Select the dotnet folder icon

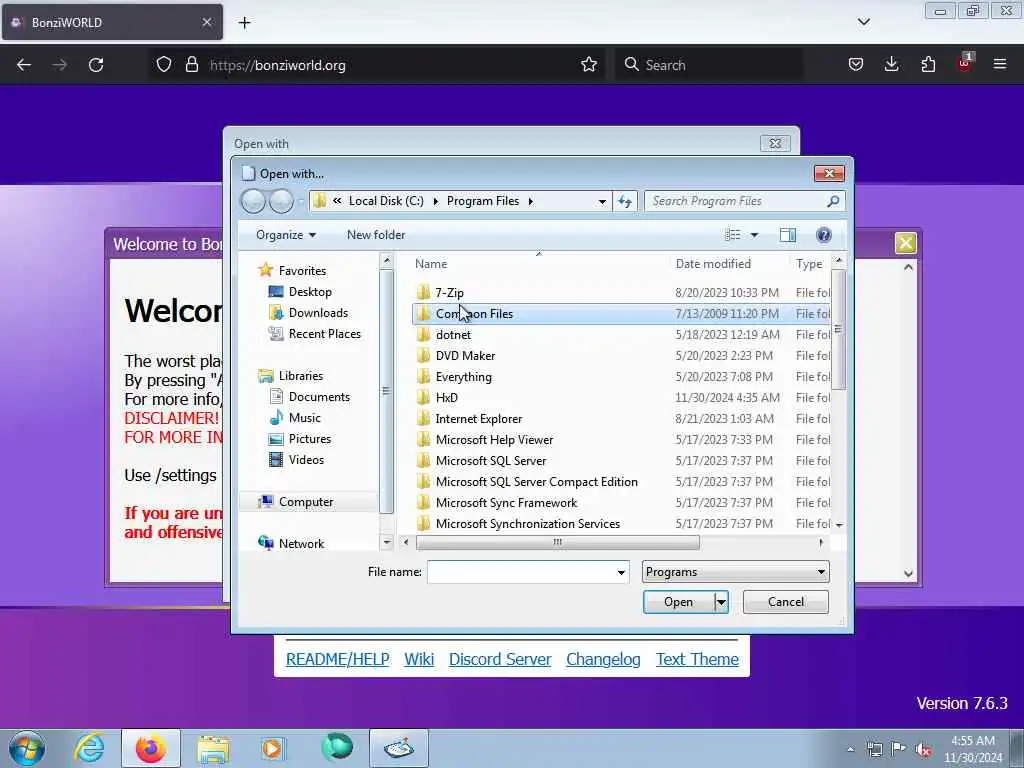[424, 334]
